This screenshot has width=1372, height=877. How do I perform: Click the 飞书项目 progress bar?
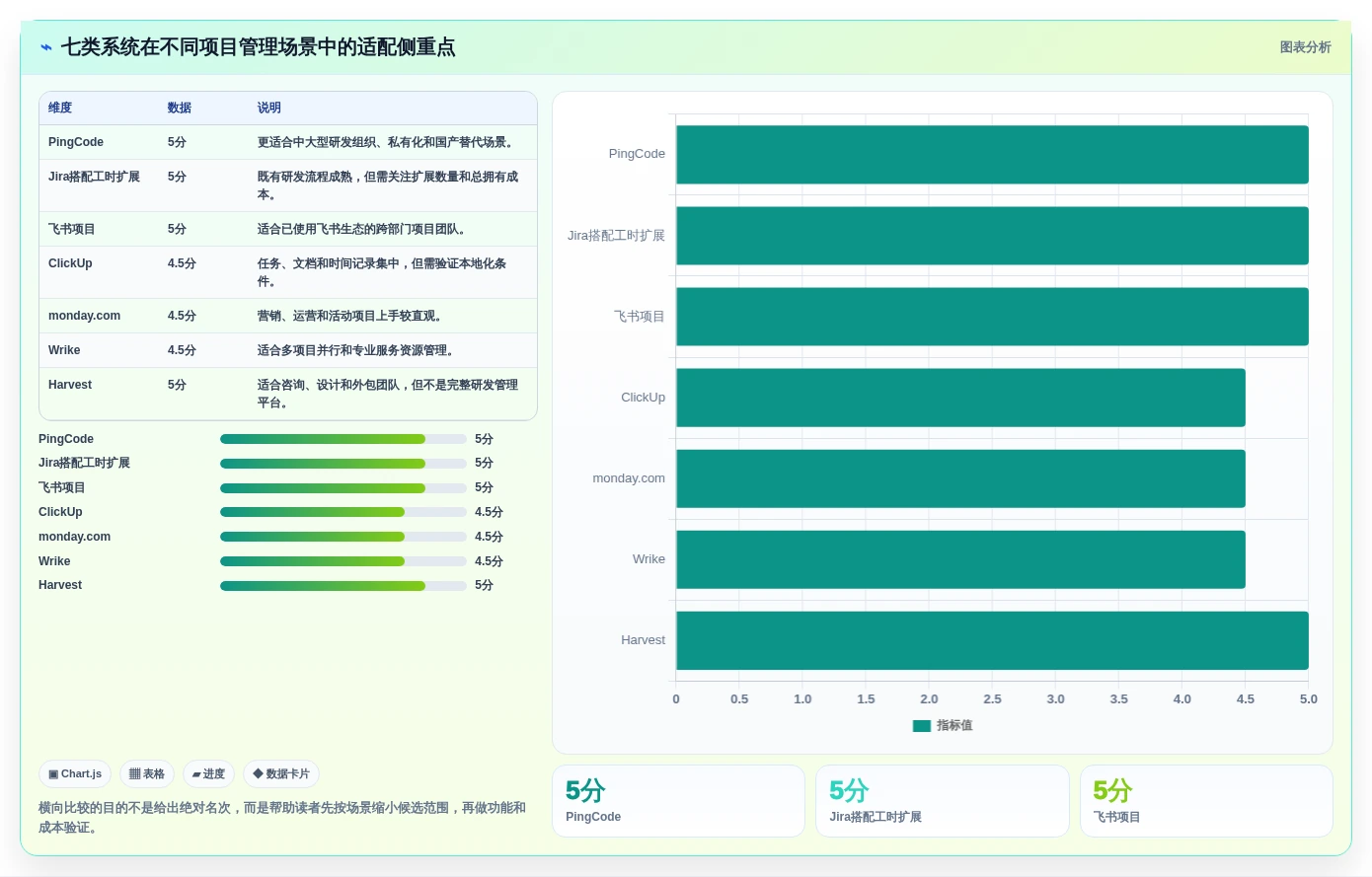(x=343, y=488)
